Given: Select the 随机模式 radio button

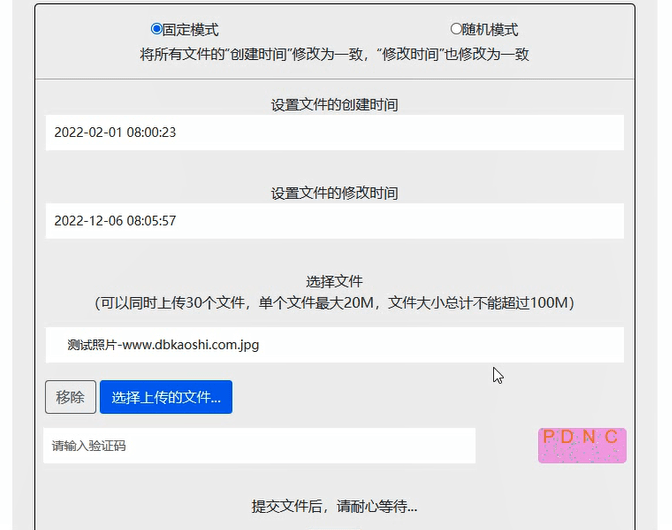Looking at the screenshot, I should click(456, 29).
